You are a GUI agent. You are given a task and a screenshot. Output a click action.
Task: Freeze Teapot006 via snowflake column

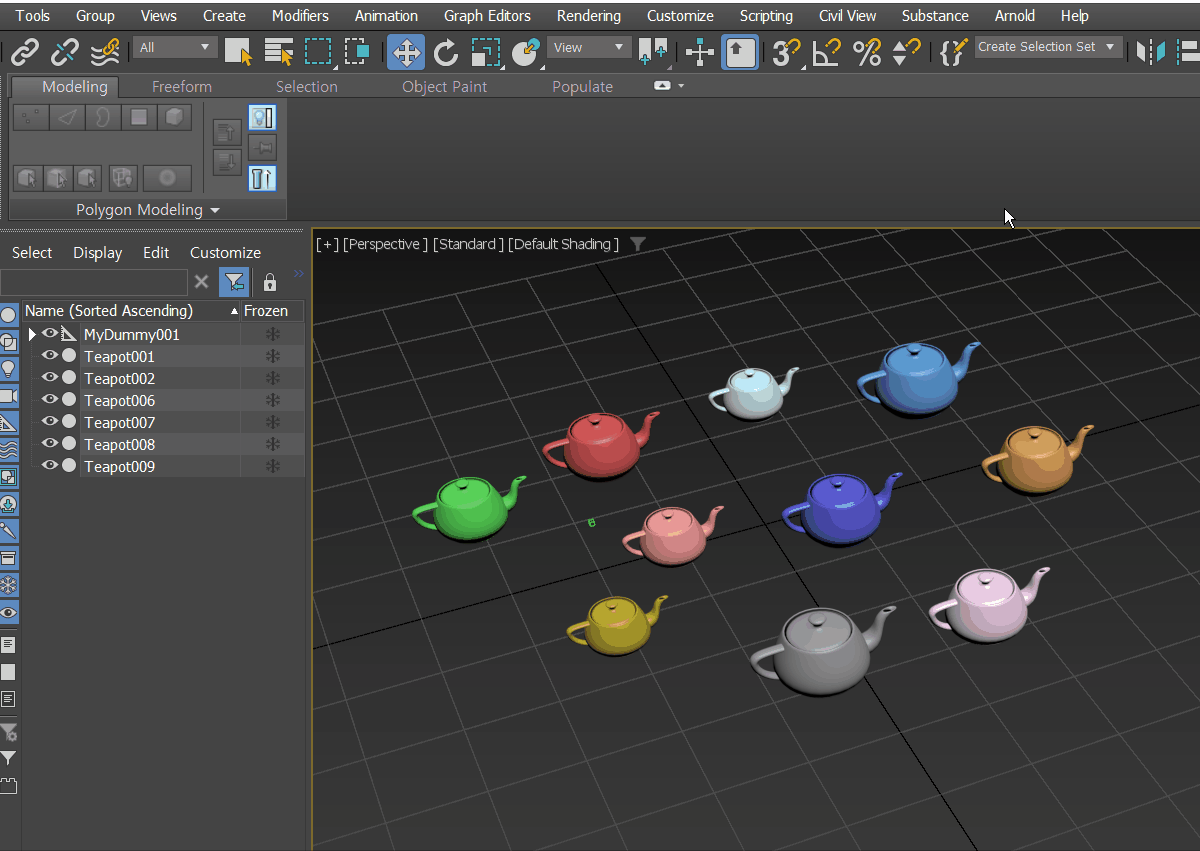[272, 401]
